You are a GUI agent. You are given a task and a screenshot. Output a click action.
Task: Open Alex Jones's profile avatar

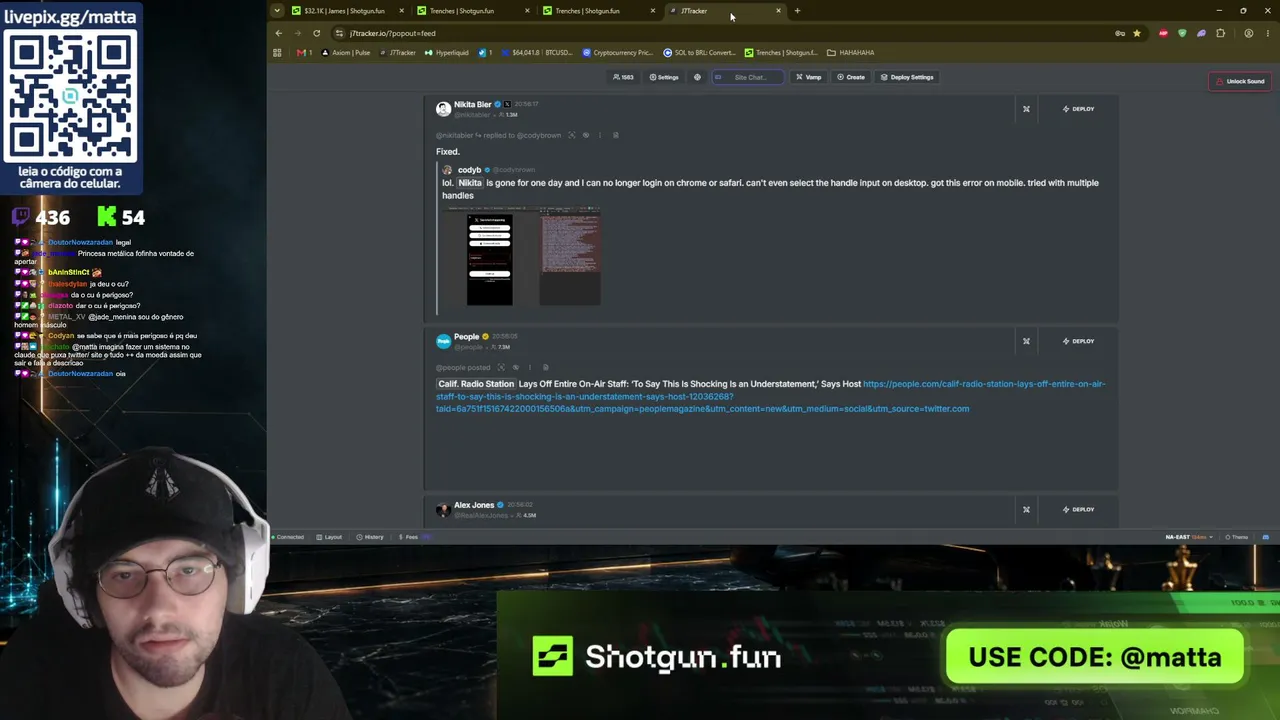click(x=443, y=509)
